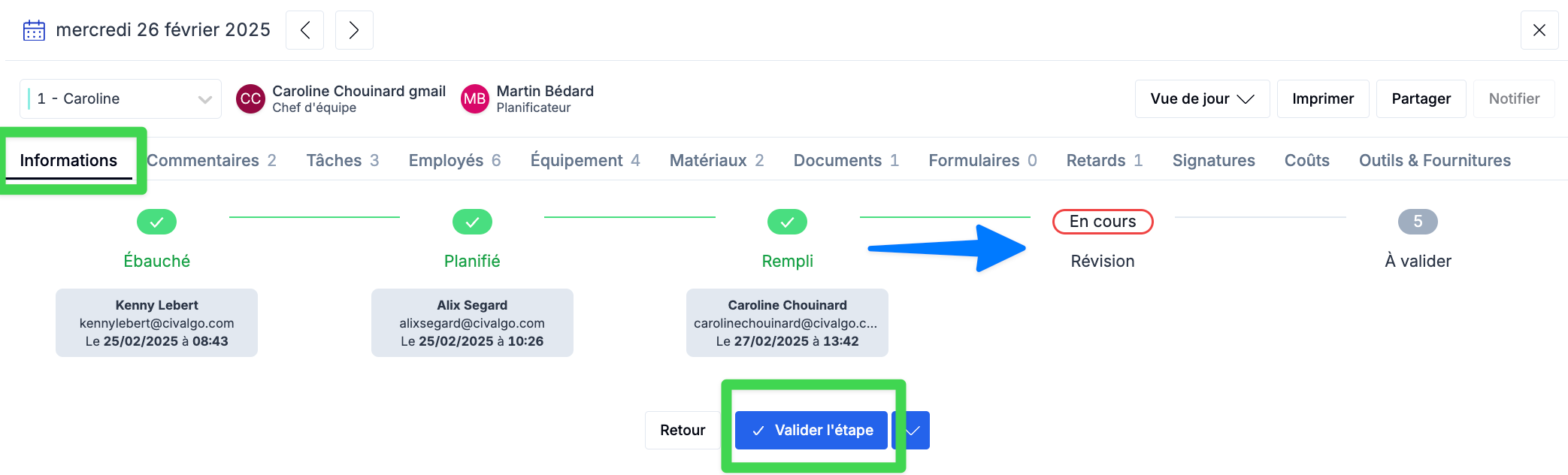Click the Ébauché completed step checkmark

pyautogui.click(x=156, y=222)
